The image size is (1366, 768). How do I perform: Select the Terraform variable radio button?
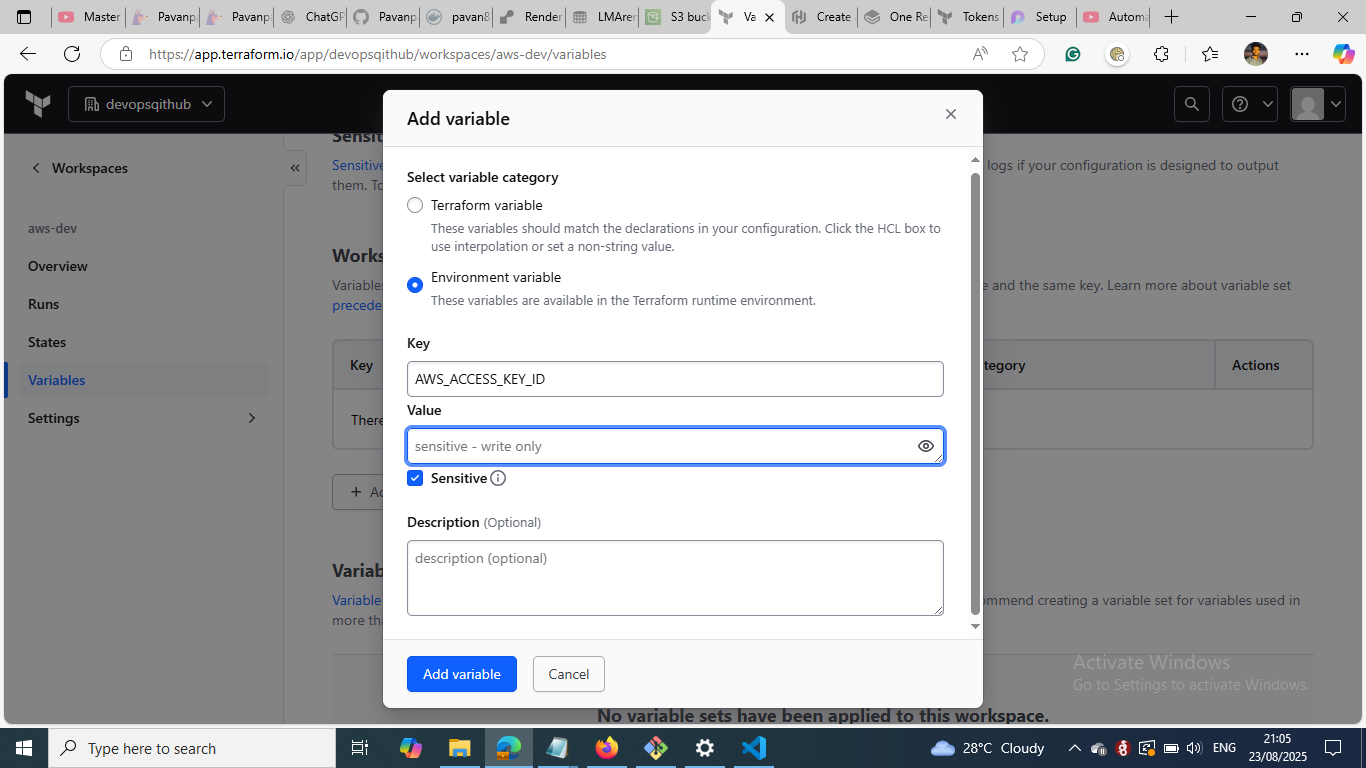(415, 205)
